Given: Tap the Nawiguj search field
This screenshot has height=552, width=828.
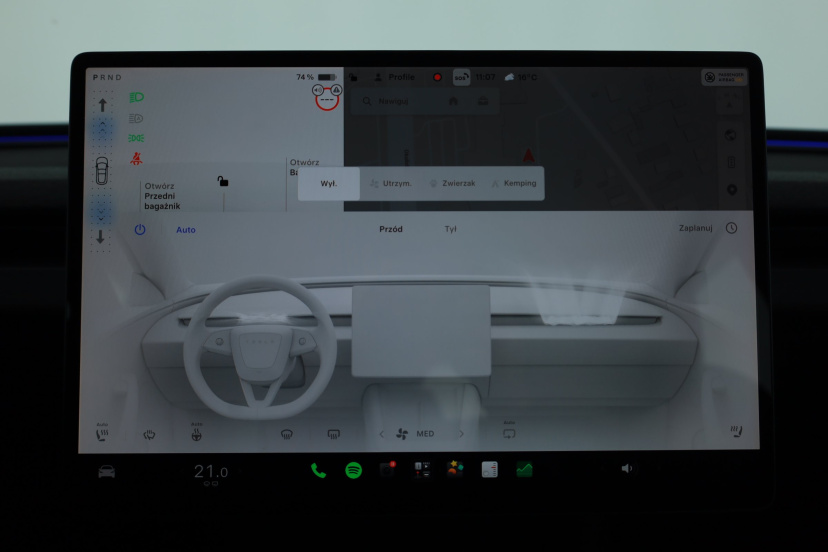Looking at the screenshot, I should click(425, 101).
